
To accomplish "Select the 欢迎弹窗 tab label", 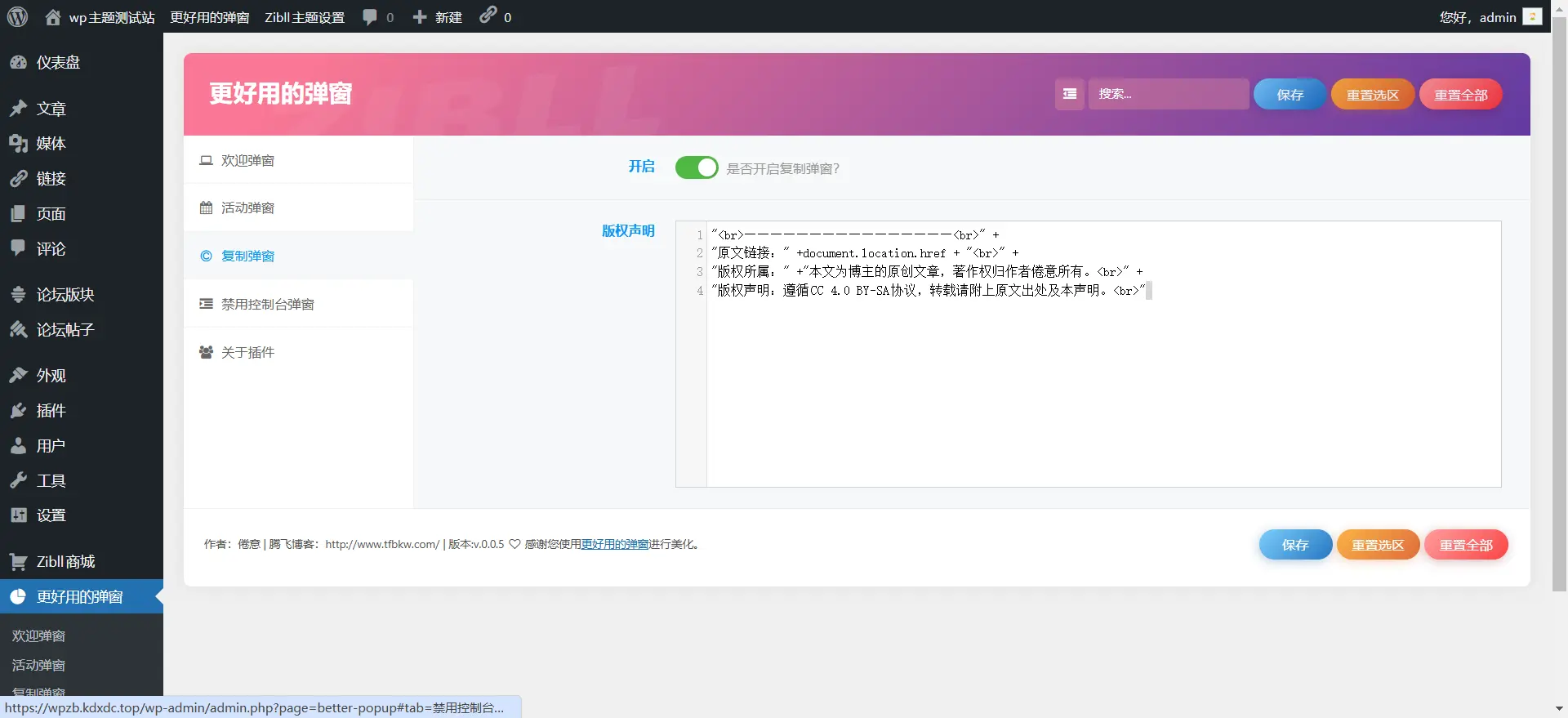I will click(x=248, y=161).
